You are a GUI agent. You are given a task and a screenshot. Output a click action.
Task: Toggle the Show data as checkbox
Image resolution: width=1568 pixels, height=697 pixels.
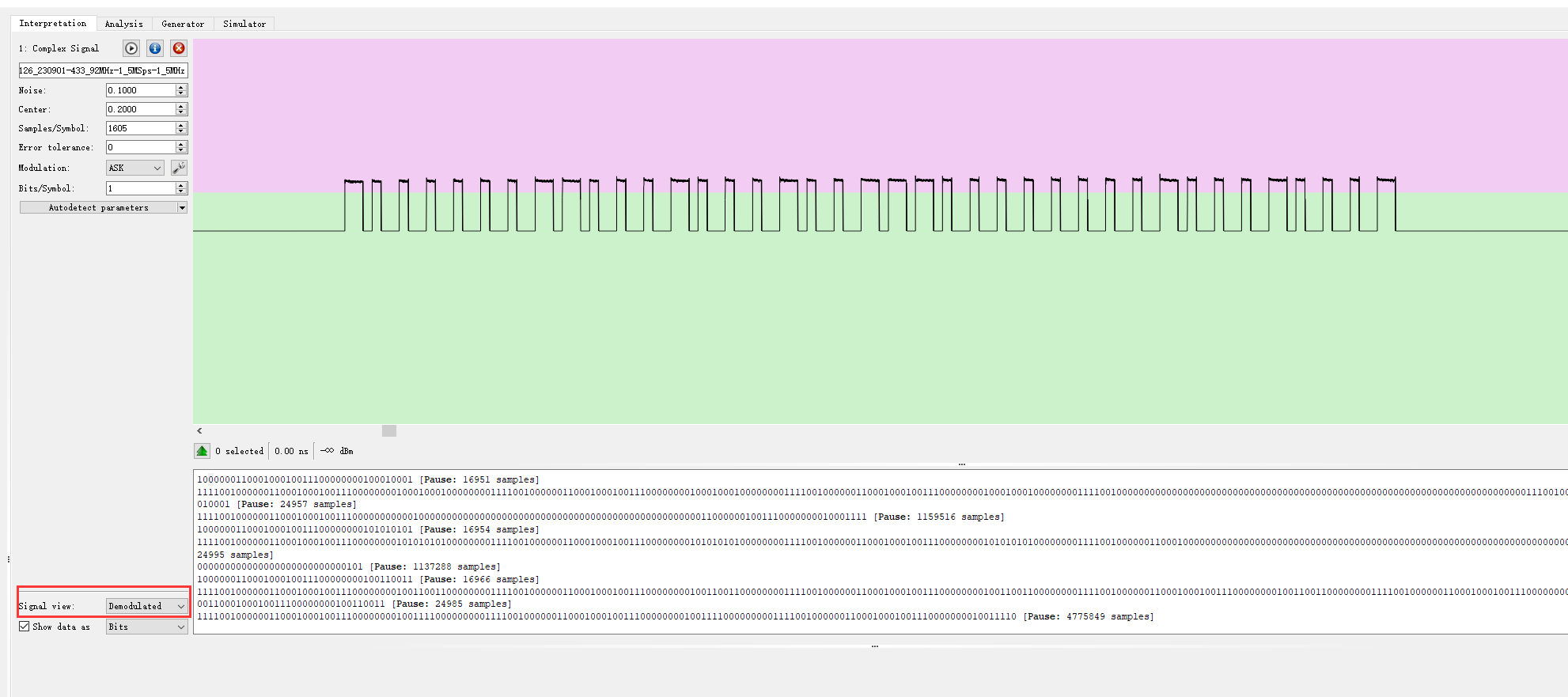pos(25,627)
